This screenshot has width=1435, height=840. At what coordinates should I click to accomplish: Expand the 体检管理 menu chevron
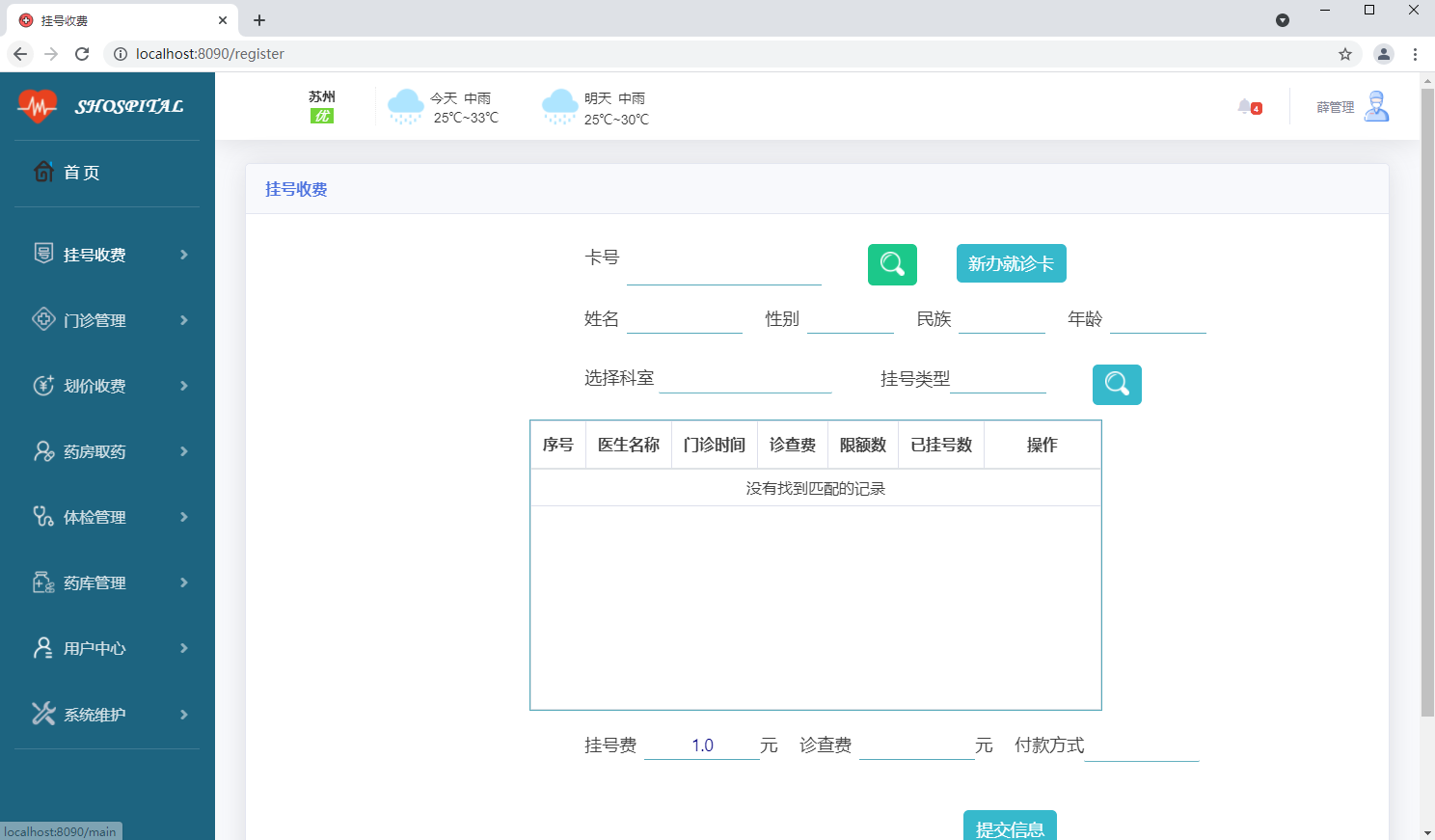183,517
